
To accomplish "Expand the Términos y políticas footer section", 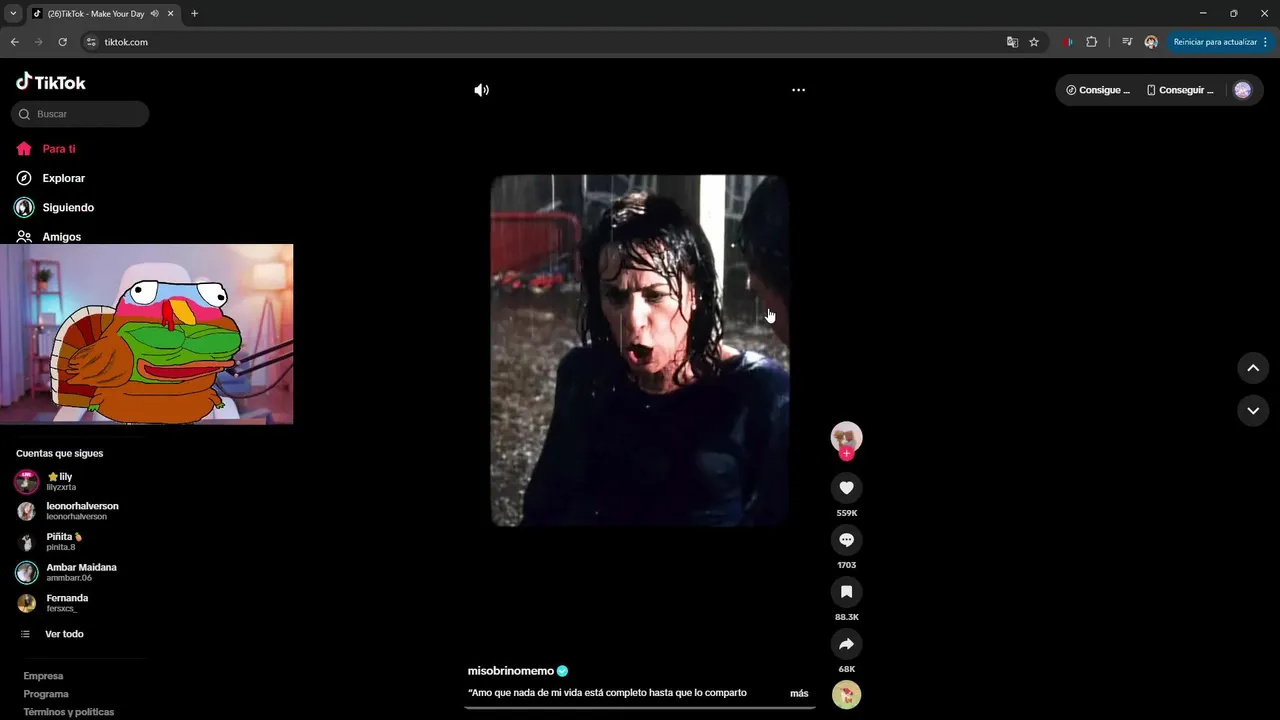I will point(68,712).
